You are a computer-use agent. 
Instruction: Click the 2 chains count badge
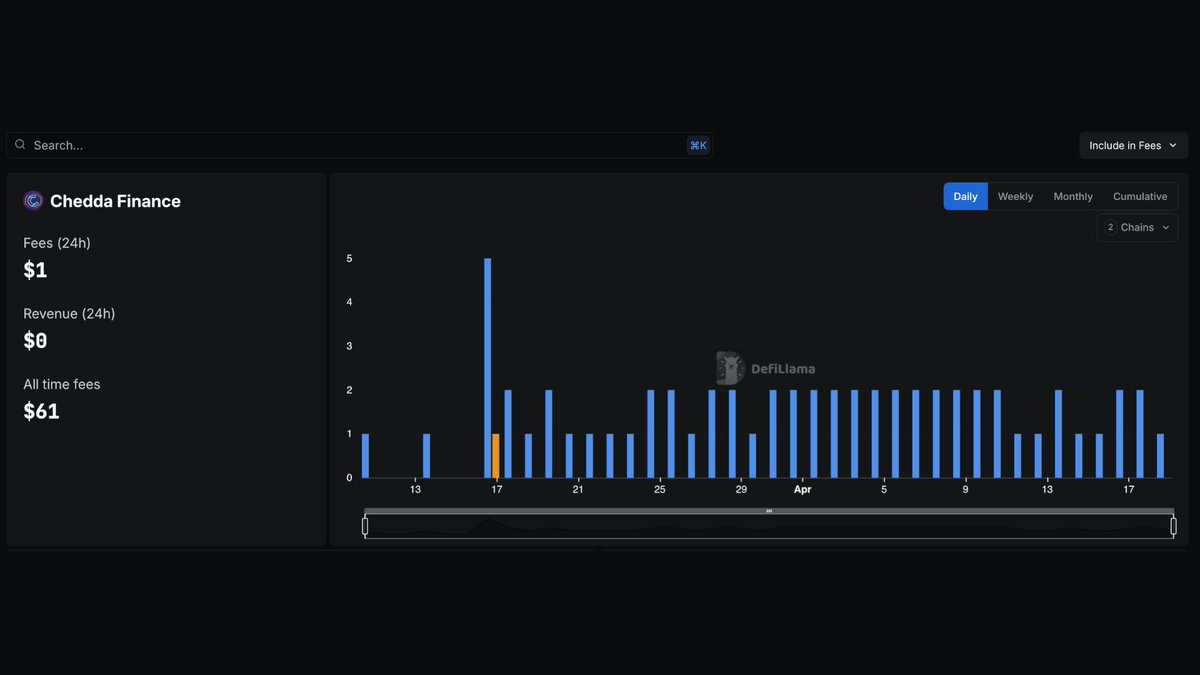(1110, 228)
